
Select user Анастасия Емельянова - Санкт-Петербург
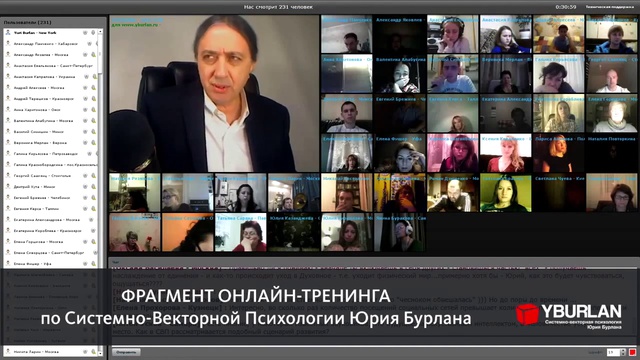click(x=53, y=66)
